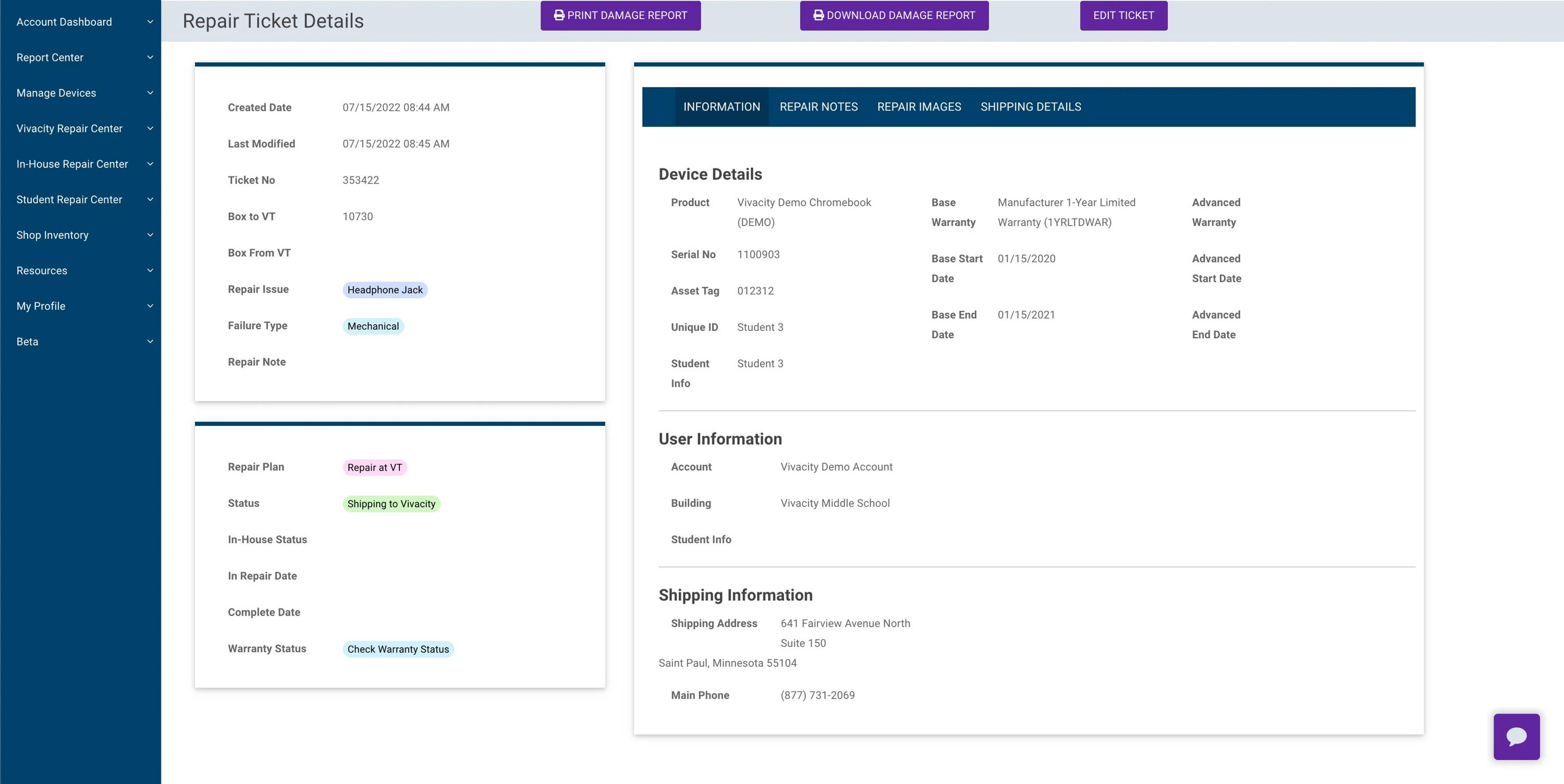Click the Shipping to Vivacity status tag
The height and width of the screenshot is (784, 1564).
391,504
